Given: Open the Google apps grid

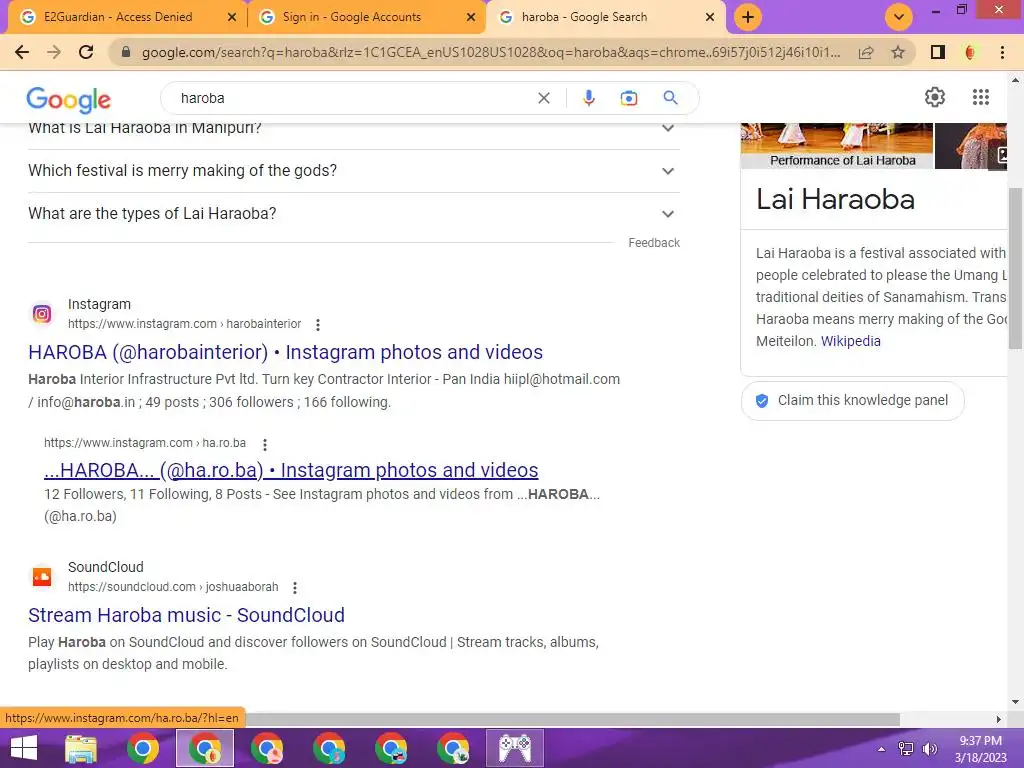Looking at the screenshot, I should (980, 97).
